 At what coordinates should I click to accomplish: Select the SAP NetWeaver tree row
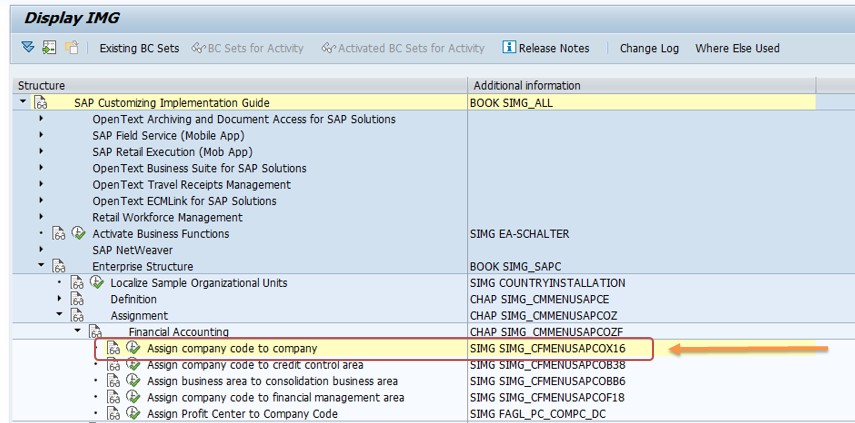pyautogui.click(x=133, y=250)
